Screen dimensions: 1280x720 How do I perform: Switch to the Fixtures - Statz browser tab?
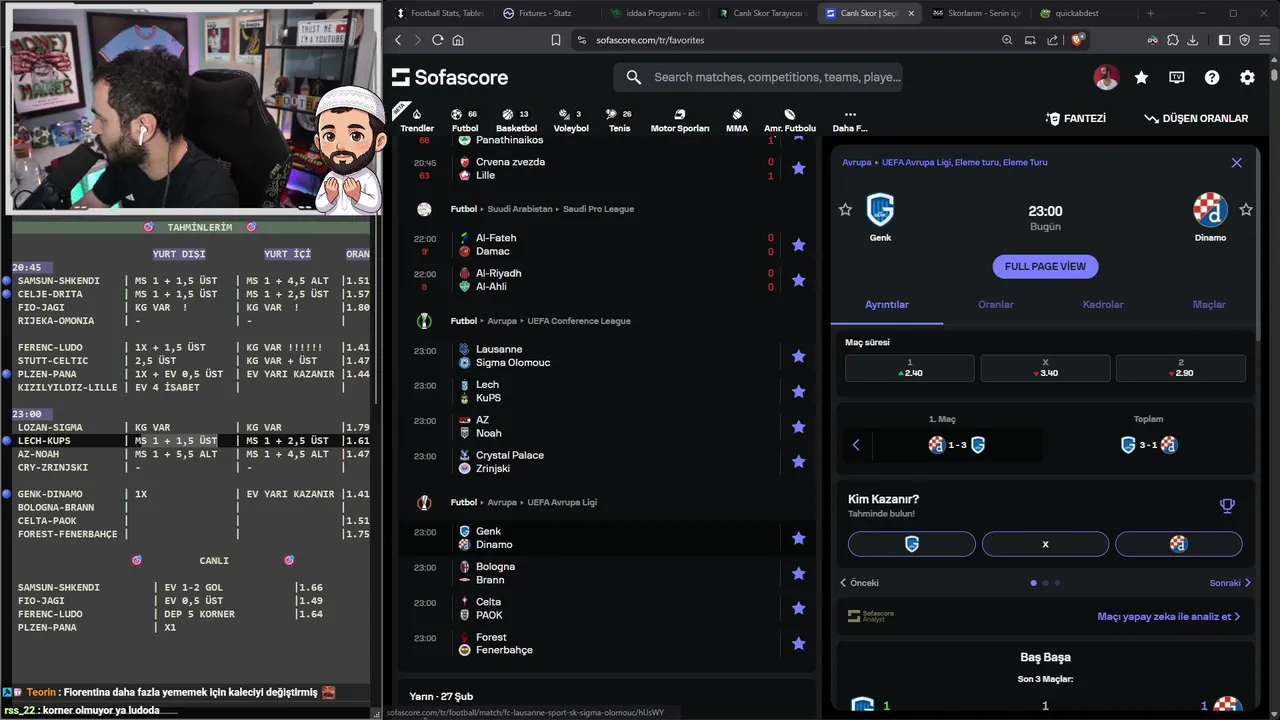tap(545, 13)
